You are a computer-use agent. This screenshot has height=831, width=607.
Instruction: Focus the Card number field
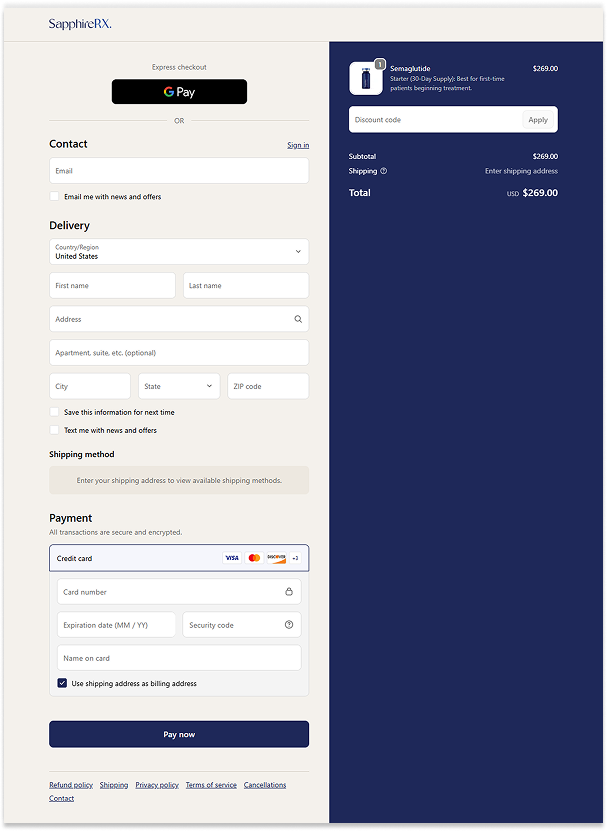(179, 591)
